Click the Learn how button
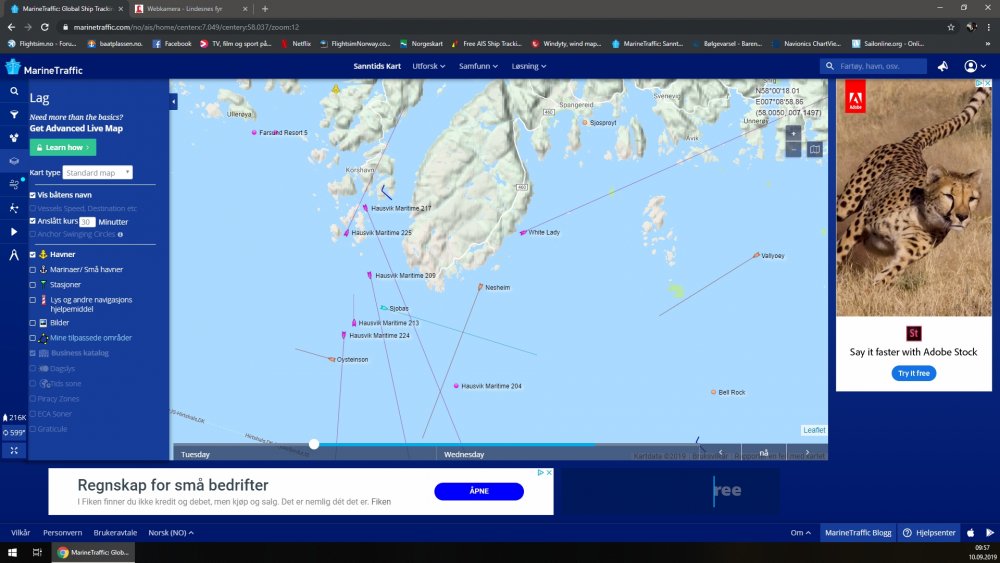The width and height of the screenshot is (1000, 563). (62, 147)
